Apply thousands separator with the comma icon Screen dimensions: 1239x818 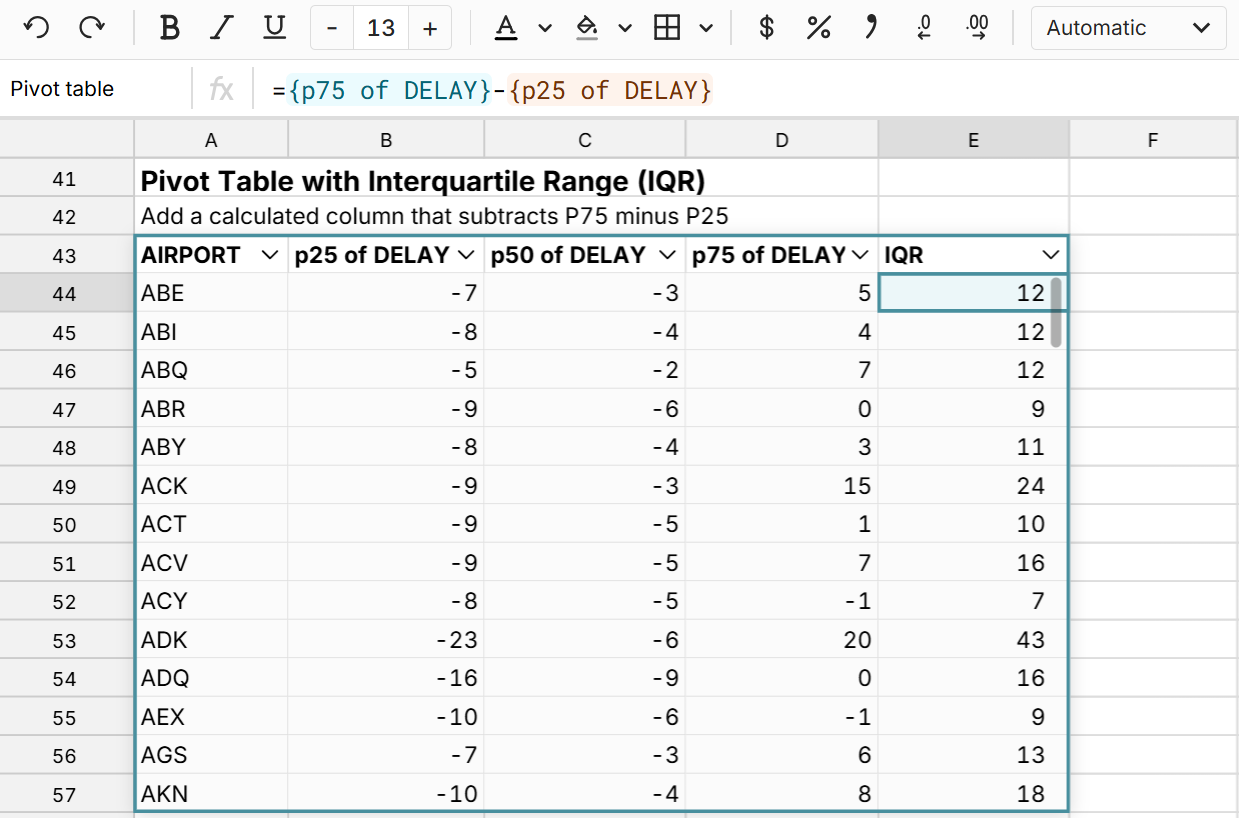(x=870, y=27)
